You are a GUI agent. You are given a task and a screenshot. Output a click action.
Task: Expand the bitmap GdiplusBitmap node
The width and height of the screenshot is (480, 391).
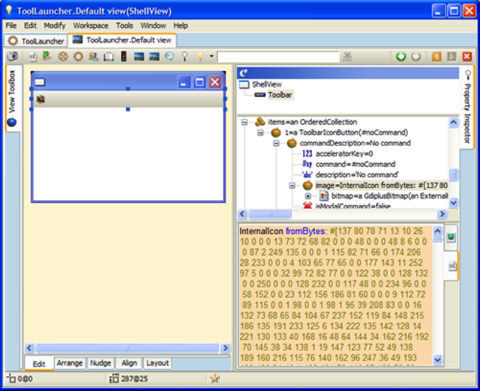pyautogui.click(x=308, y=196)
